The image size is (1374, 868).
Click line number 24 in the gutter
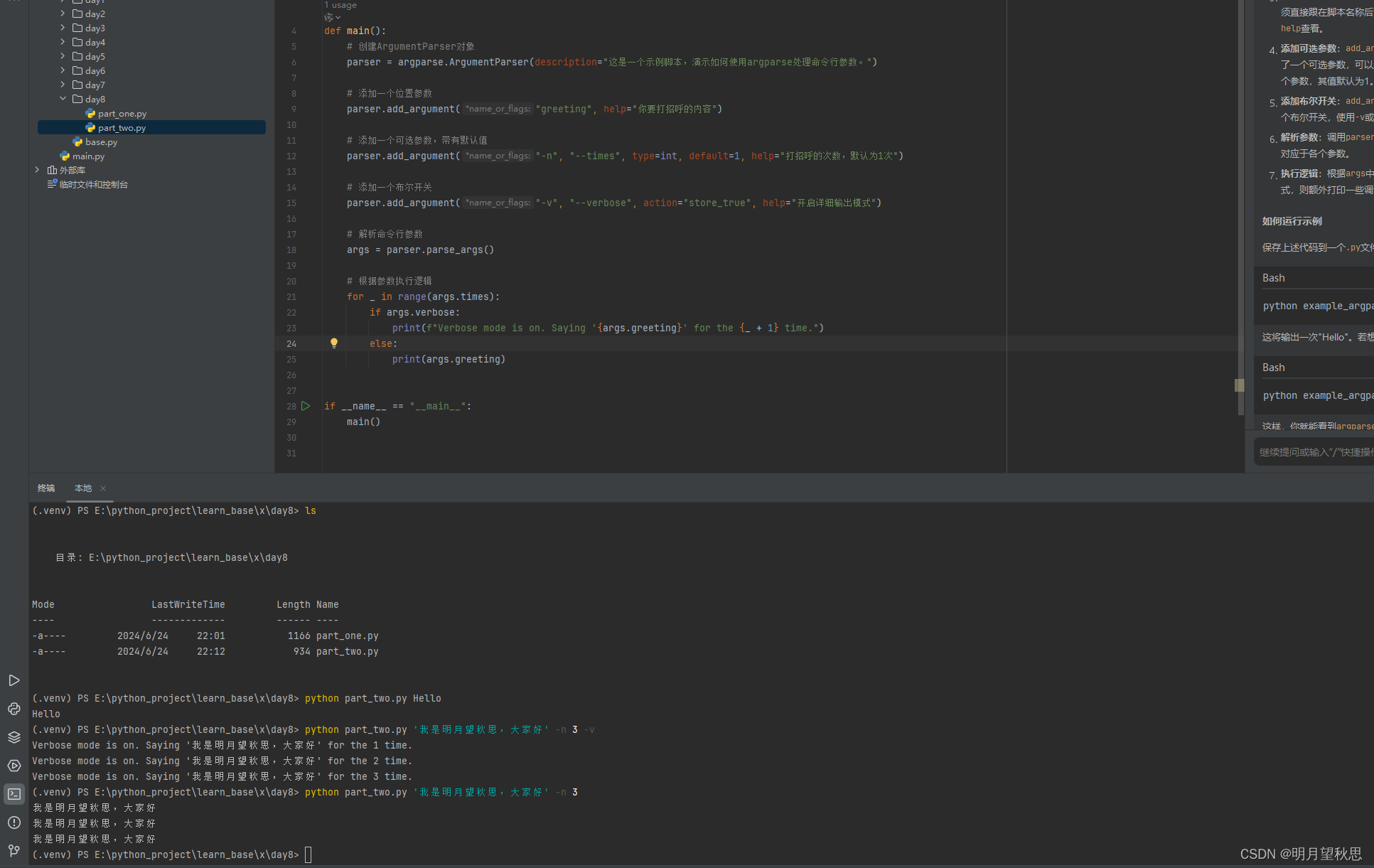(291, 344)
